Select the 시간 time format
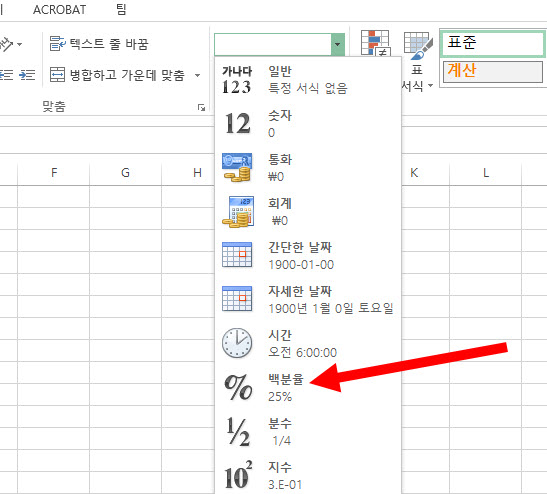The height and width of the screenshot is (494, 547). tap(308, 343)
